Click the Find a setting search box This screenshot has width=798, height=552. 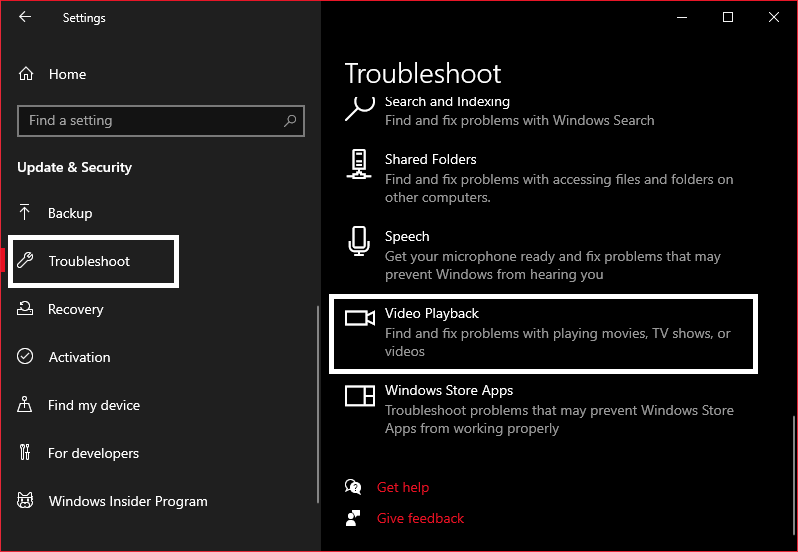coord(161,121)
